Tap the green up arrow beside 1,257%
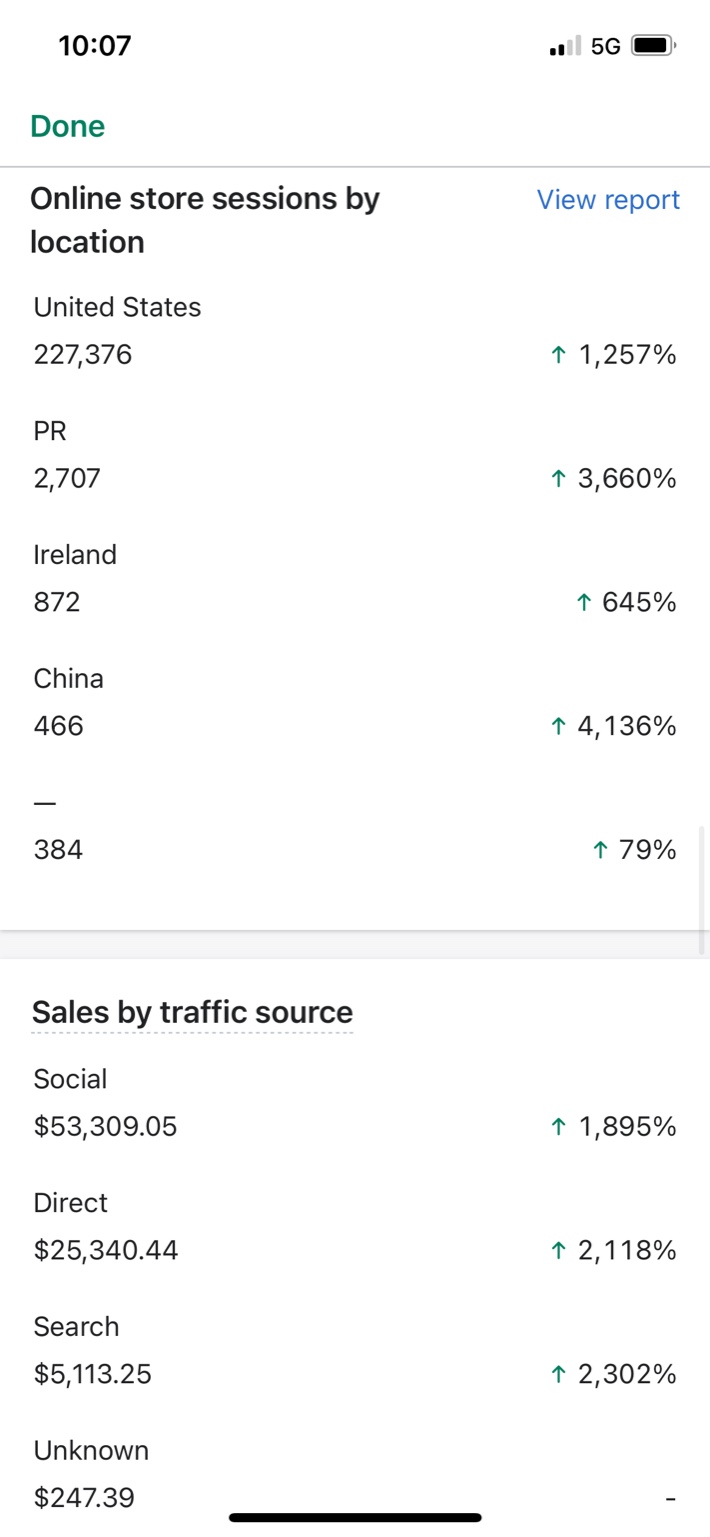The width and height of the screenshot is (710, 1537). [559, 355]
